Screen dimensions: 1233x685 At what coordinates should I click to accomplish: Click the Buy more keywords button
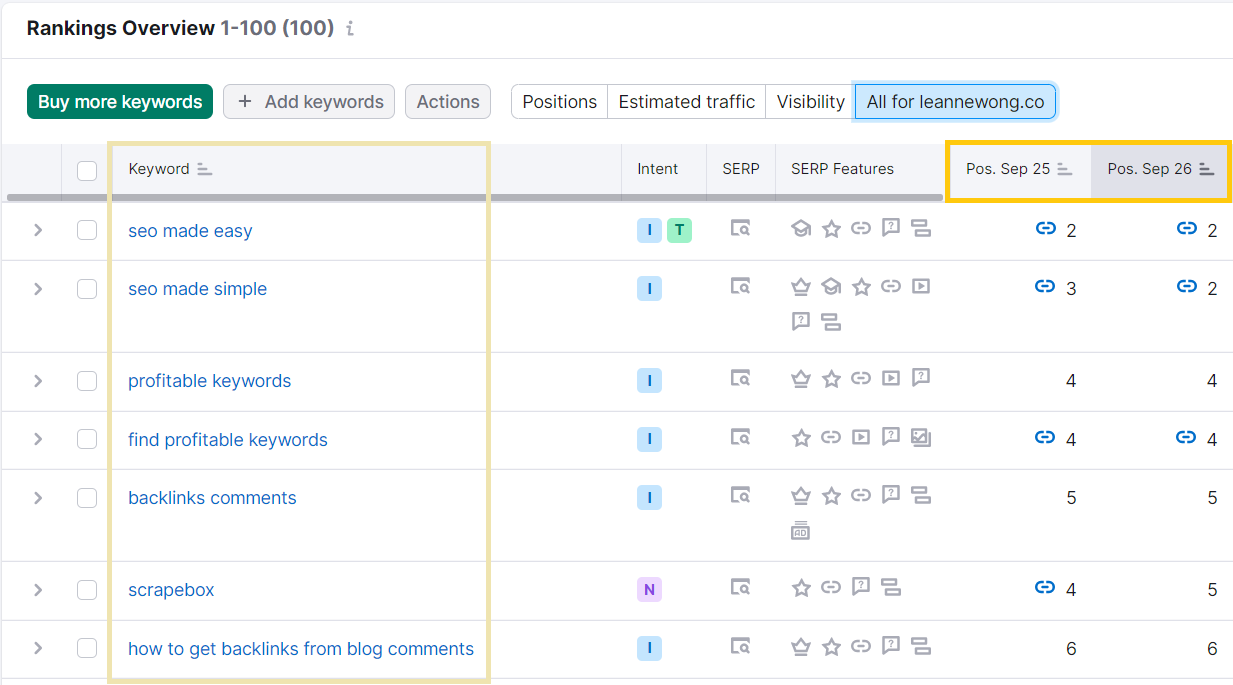(x=119, y=101)
